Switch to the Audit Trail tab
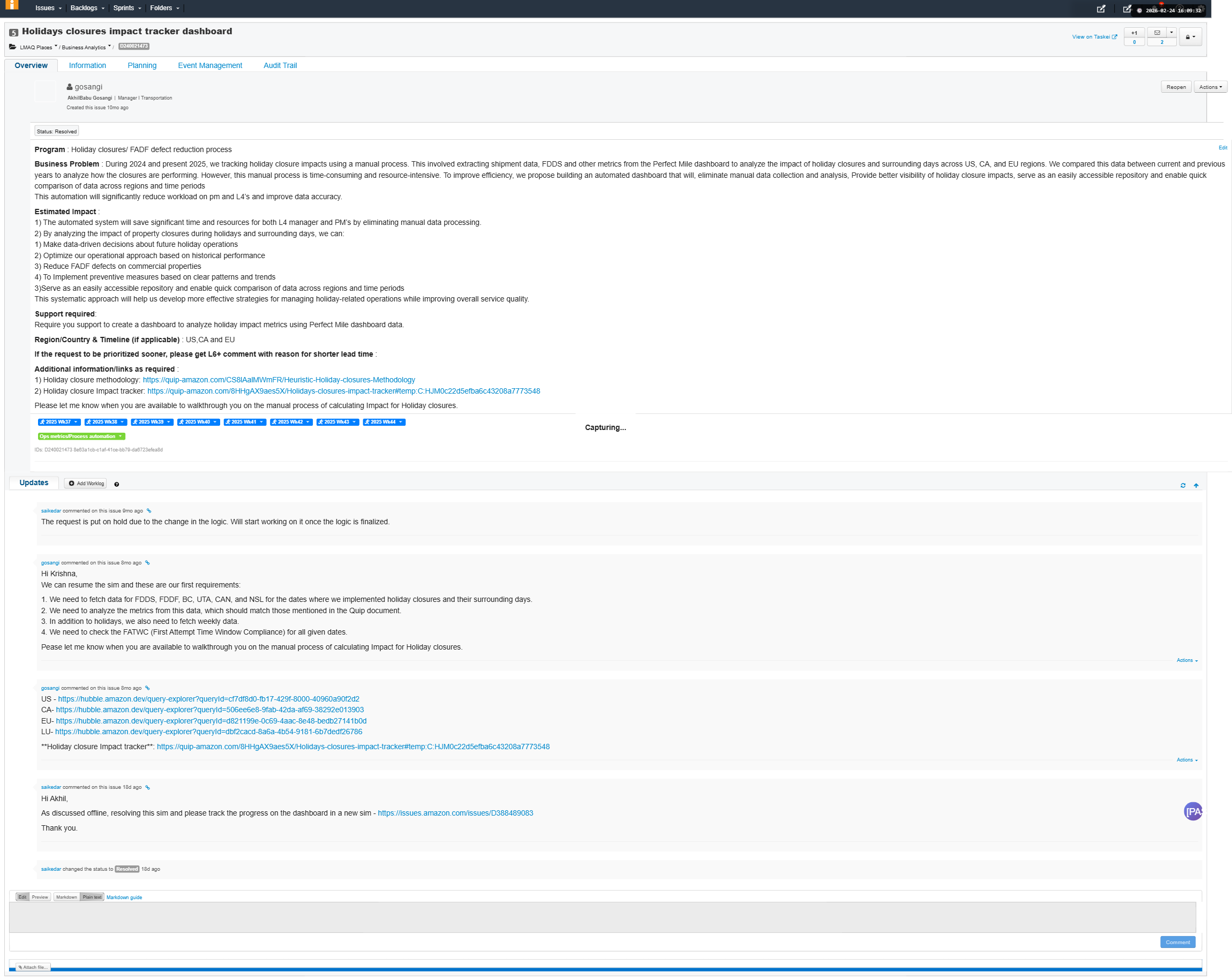Viewport: 1232px width, 980px height. [x=280, y=65]
